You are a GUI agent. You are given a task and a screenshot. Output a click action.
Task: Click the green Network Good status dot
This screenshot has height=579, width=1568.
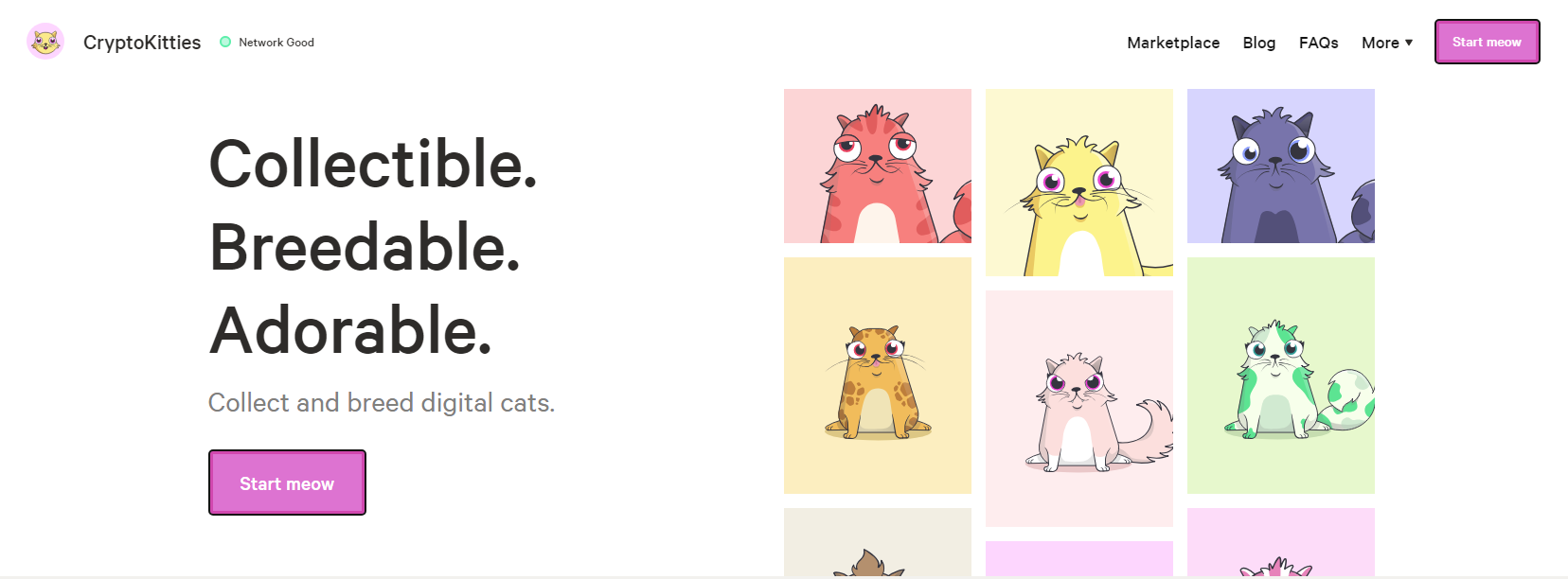tap(225, 42)
